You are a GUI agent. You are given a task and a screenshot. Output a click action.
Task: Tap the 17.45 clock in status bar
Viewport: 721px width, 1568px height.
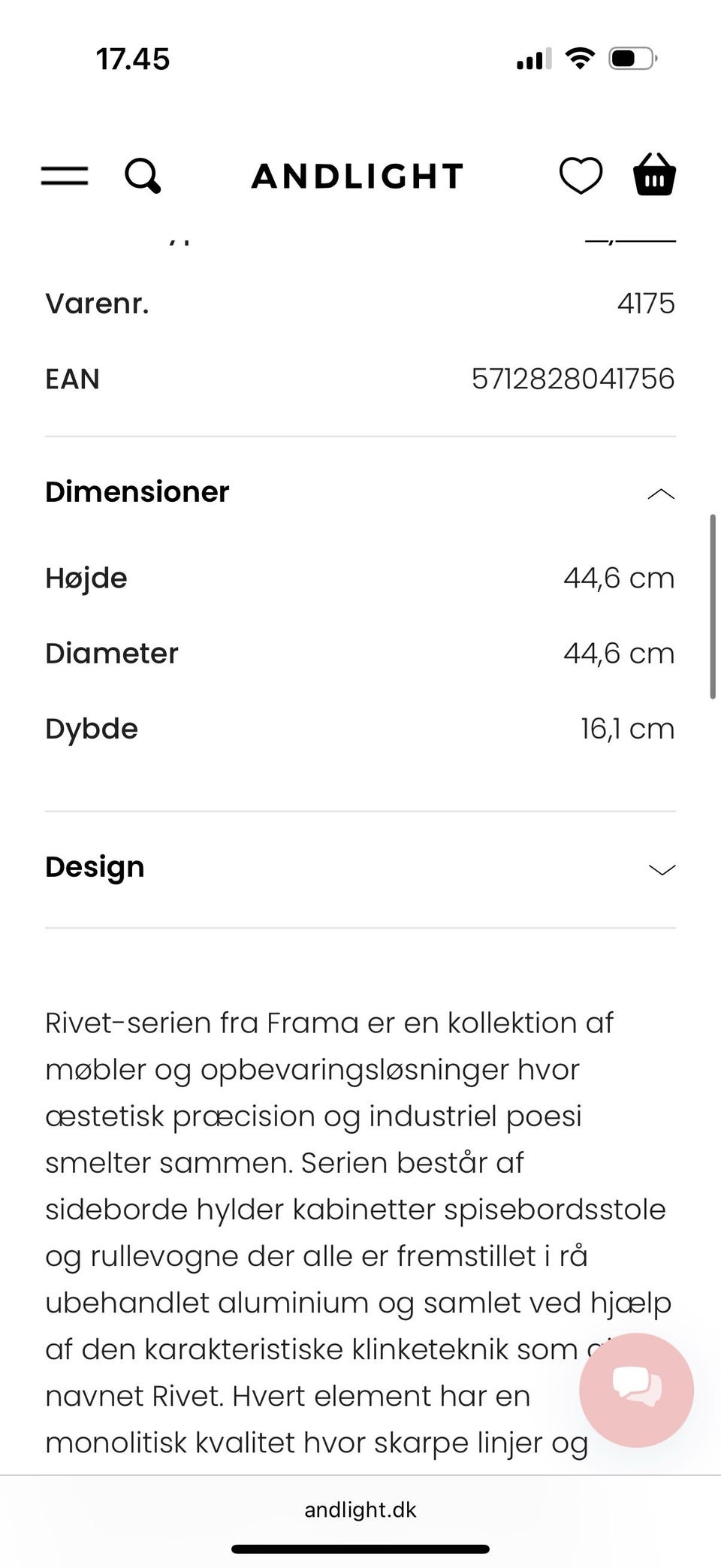click(x=133, y=59)
